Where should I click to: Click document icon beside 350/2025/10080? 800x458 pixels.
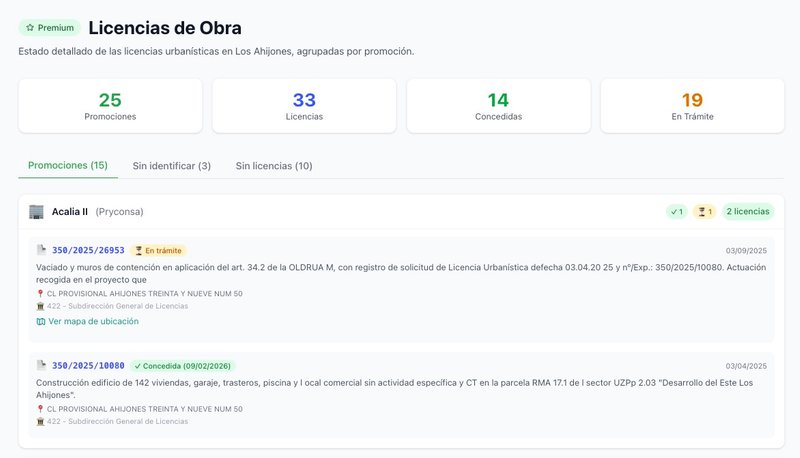[x=41, y=365]
